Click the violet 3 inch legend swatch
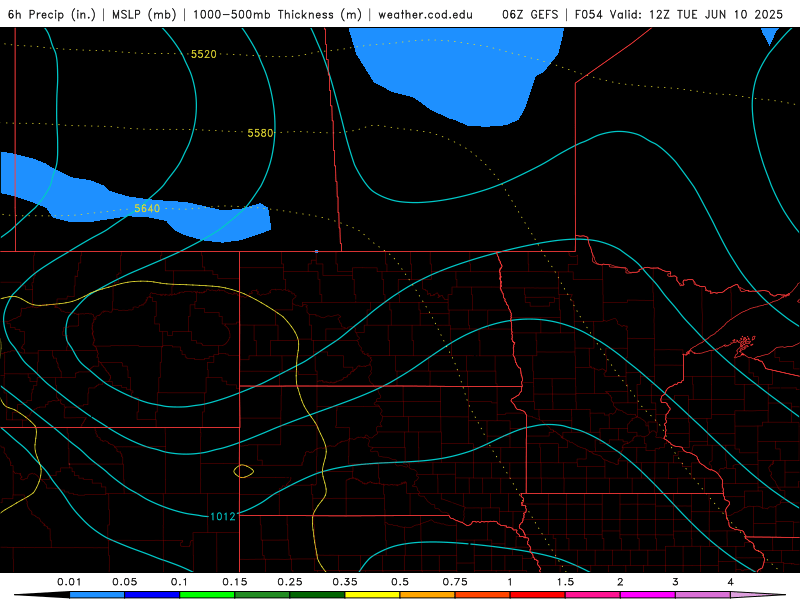 (703, 595)
